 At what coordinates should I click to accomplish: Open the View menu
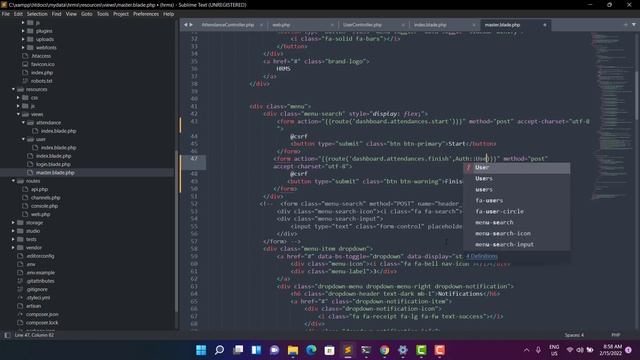click(x=71, y=14)
